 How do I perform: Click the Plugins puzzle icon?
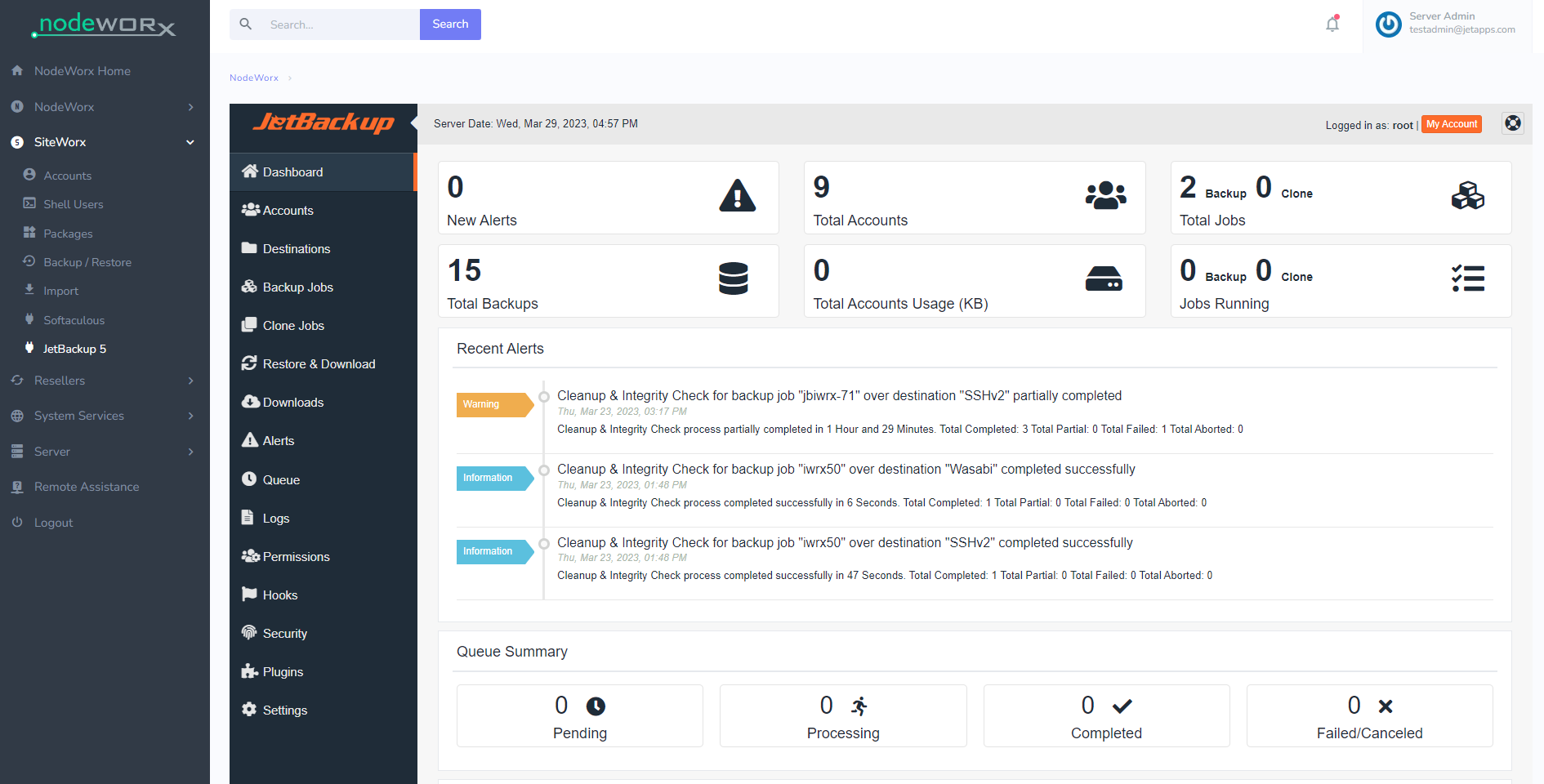(x=250, y=671)
